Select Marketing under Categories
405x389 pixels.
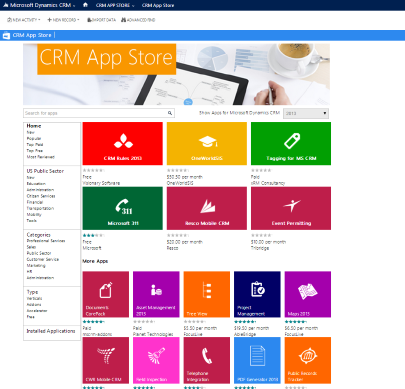[x=36, y=266]
